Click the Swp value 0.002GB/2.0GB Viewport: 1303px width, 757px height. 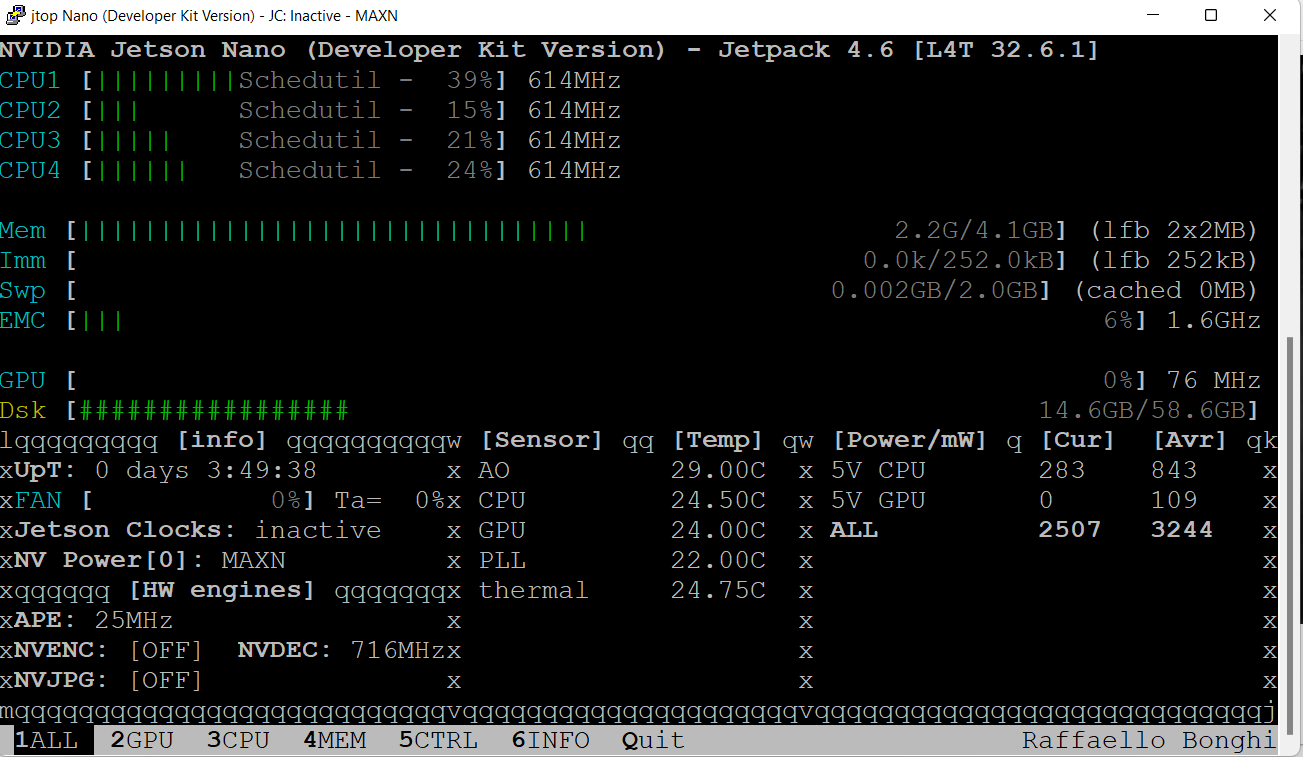pyautogui.click(x=934, y=291)
